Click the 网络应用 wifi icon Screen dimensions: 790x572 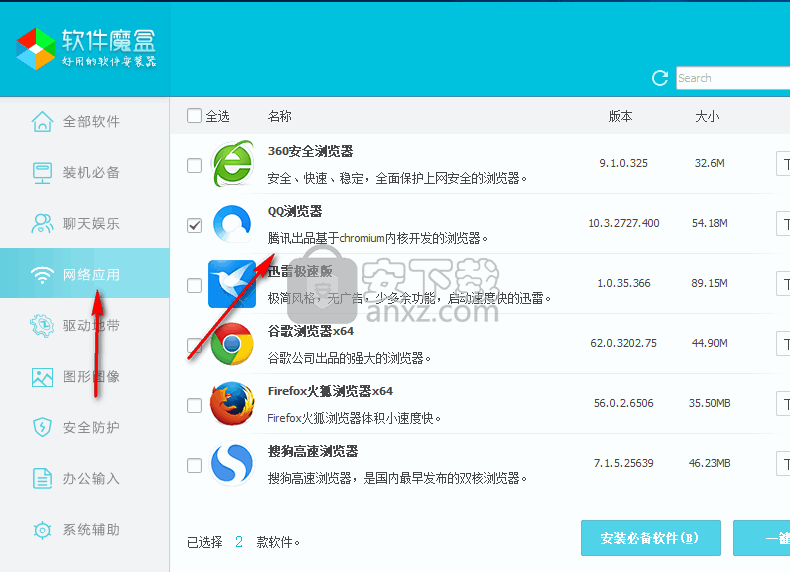(x=42, y=275)
